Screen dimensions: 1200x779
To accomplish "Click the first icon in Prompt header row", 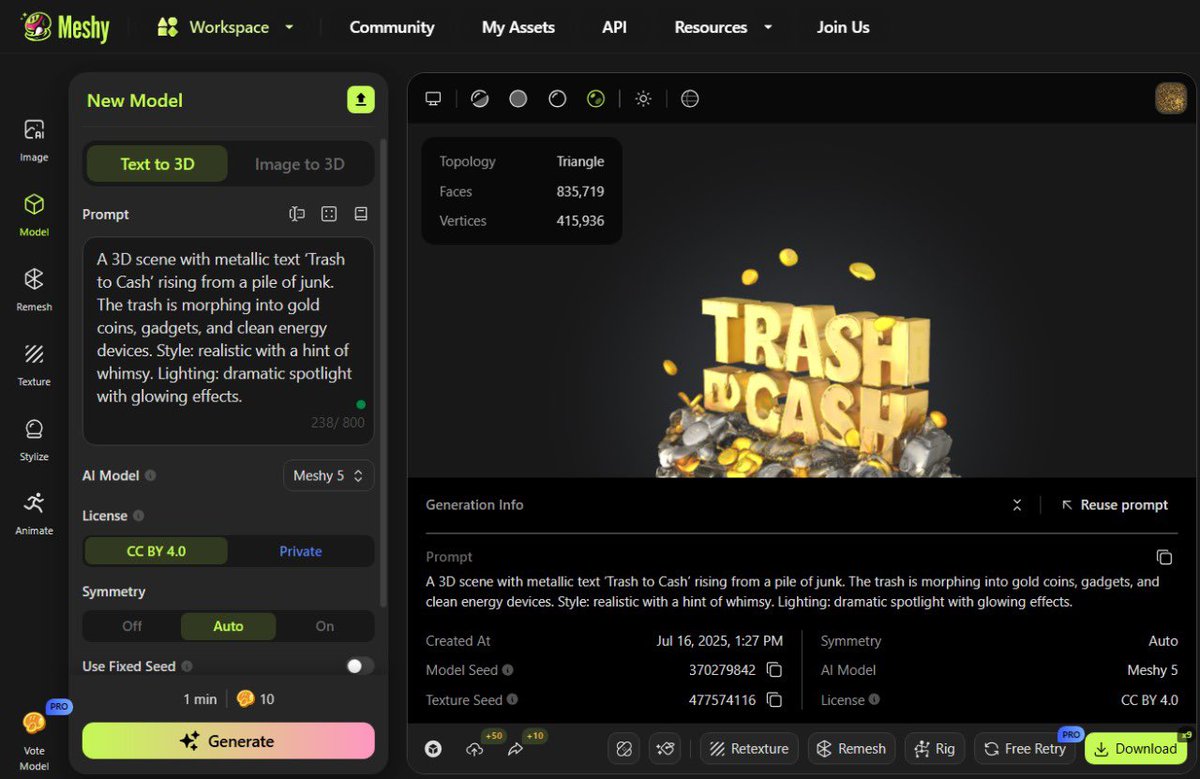I will (297, 214).
